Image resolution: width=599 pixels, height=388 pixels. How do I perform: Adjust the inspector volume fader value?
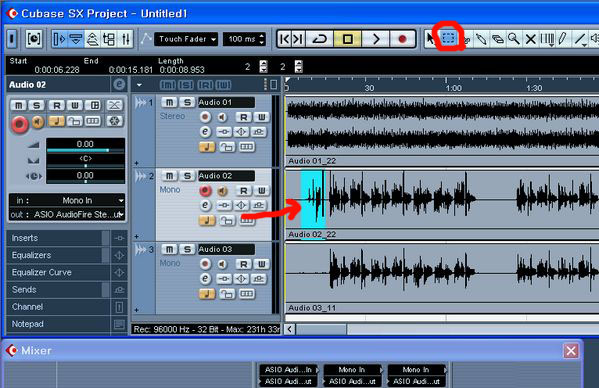[x=85, y=144]
